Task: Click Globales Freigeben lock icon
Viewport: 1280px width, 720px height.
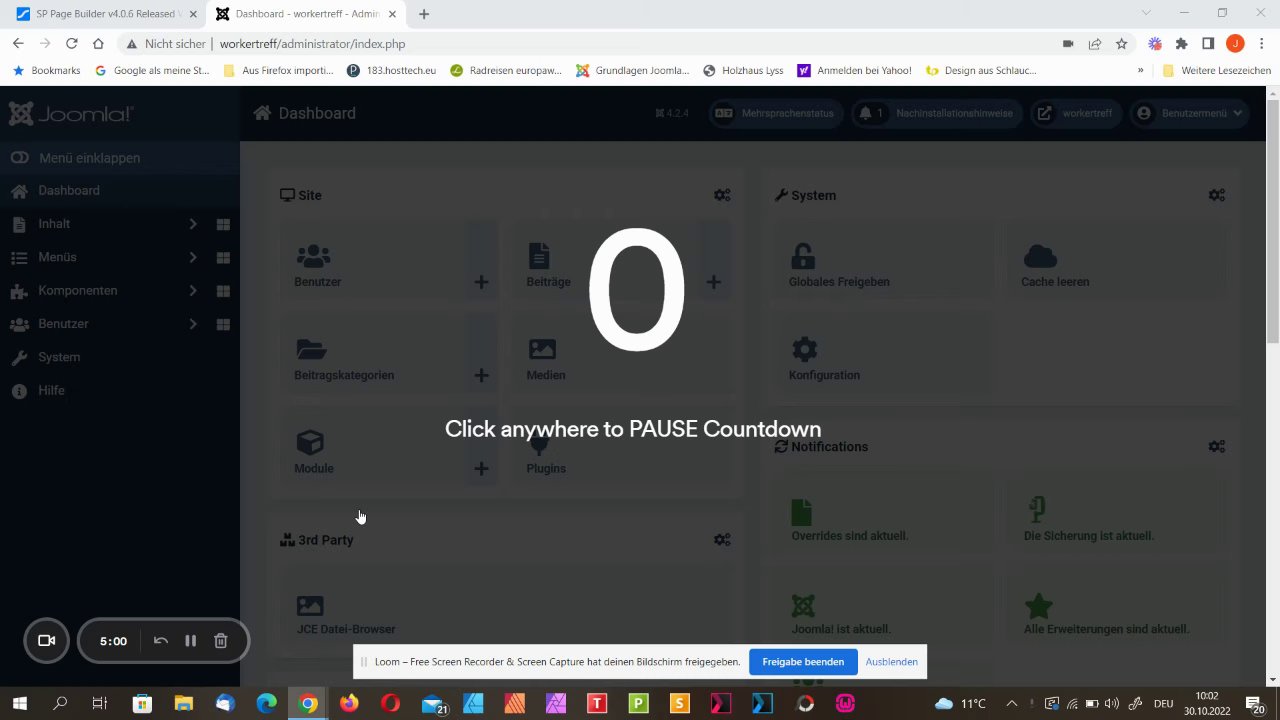Action: (802, 256)
